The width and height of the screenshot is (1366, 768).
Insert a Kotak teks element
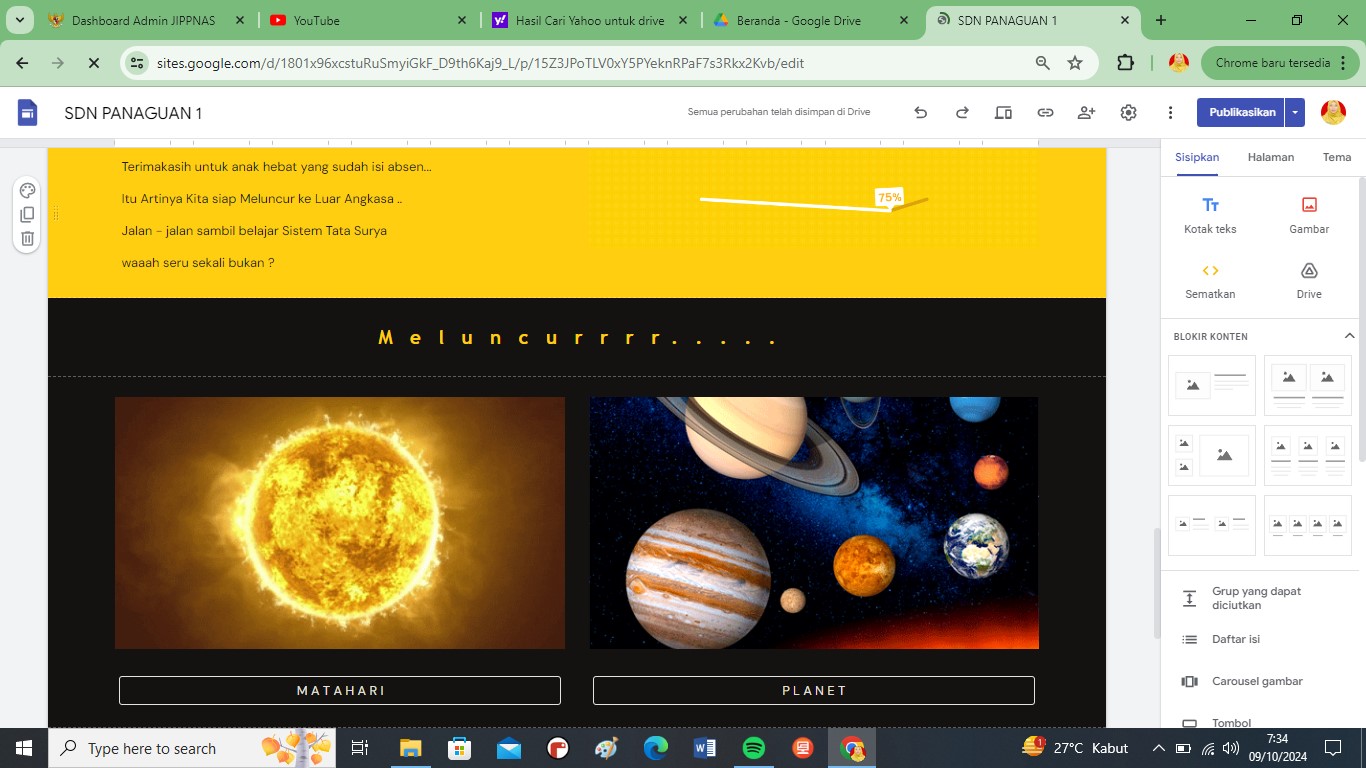tap(1210, 215)
